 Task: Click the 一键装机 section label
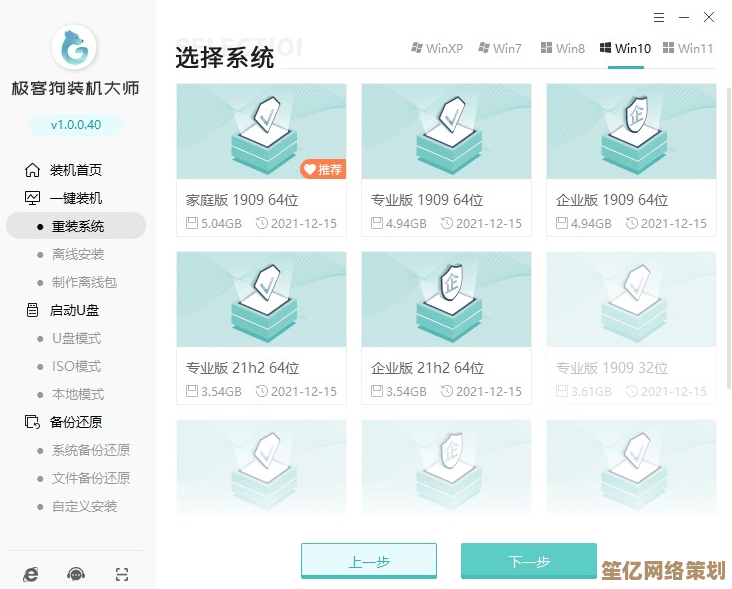point(76,198)
